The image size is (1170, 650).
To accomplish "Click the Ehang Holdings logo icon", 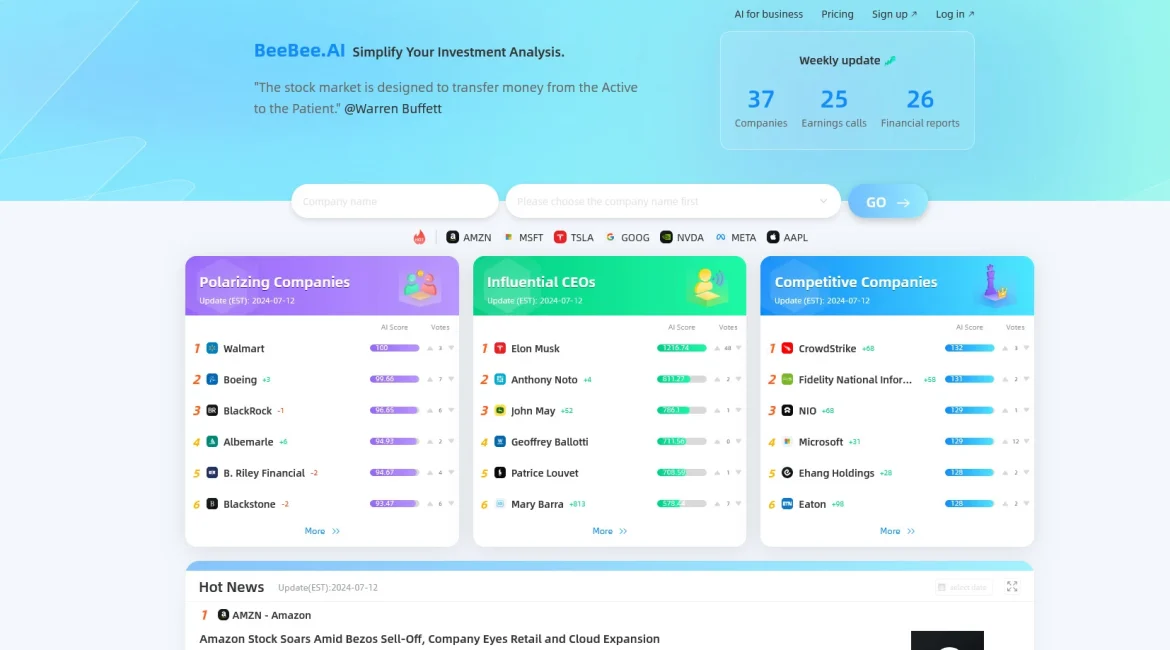I will pos(787,473).
